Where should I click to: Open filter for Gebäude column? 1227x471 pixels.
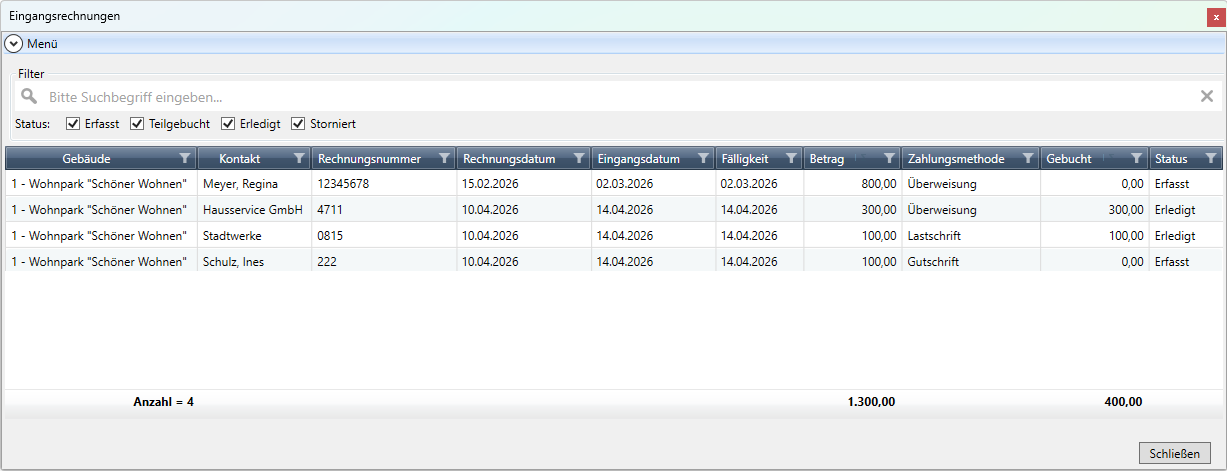coord(184,158)
